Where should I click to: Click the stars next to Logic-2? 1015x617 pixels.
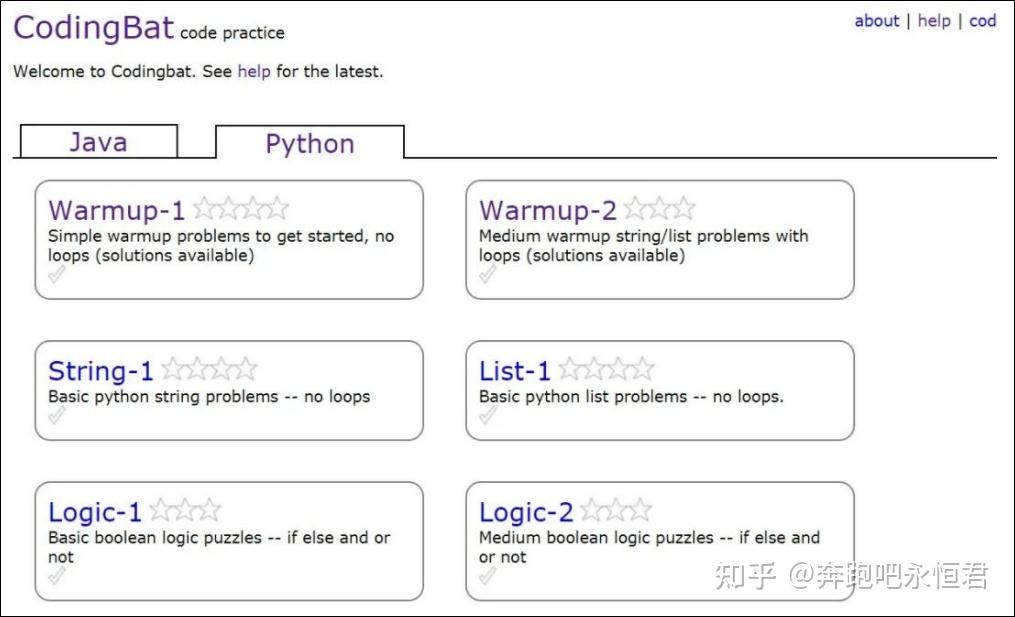pyautogui.click(x=615, y=511)
